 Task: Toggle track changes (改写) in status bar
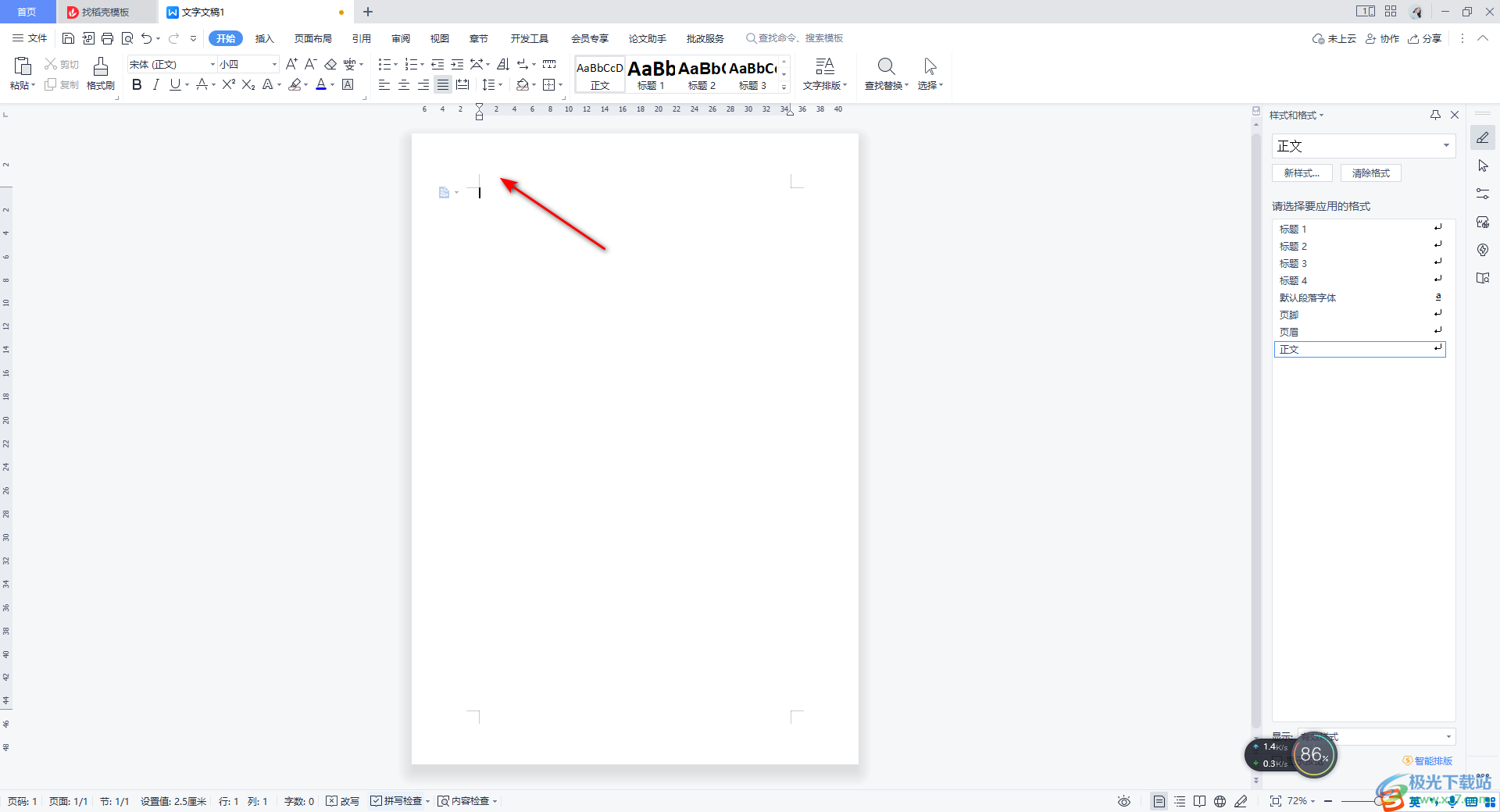pyautogui.click(x=343, y=801)
